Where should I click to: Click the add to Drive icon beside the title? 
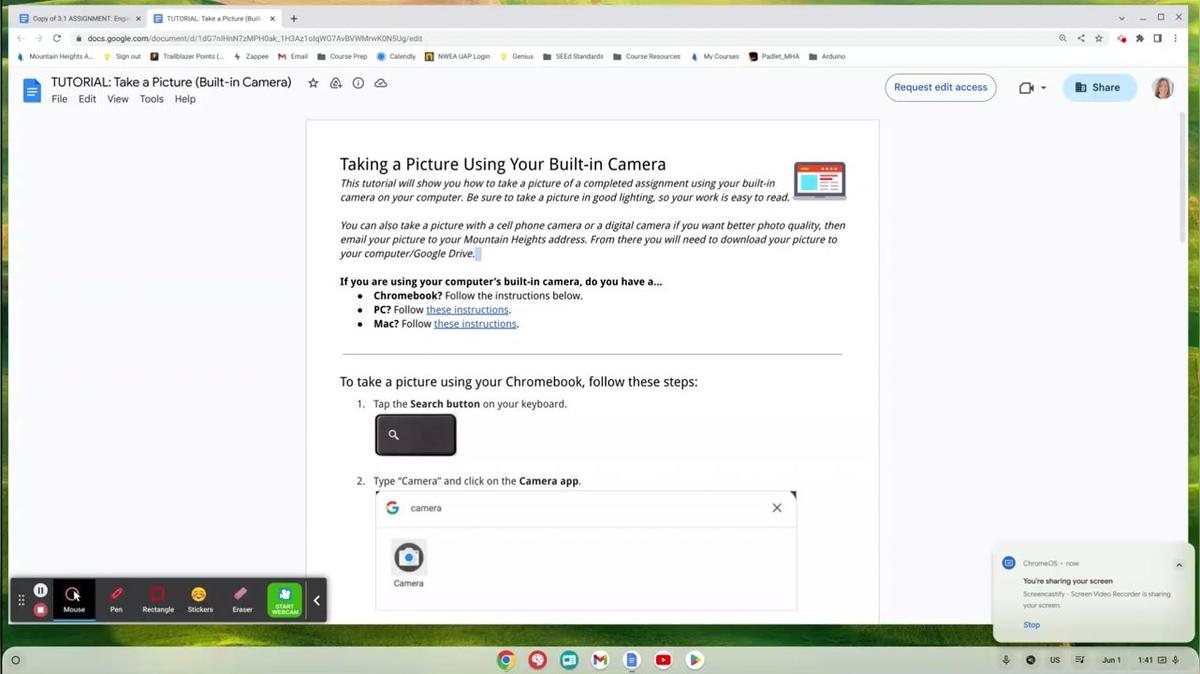pos(336,84)
